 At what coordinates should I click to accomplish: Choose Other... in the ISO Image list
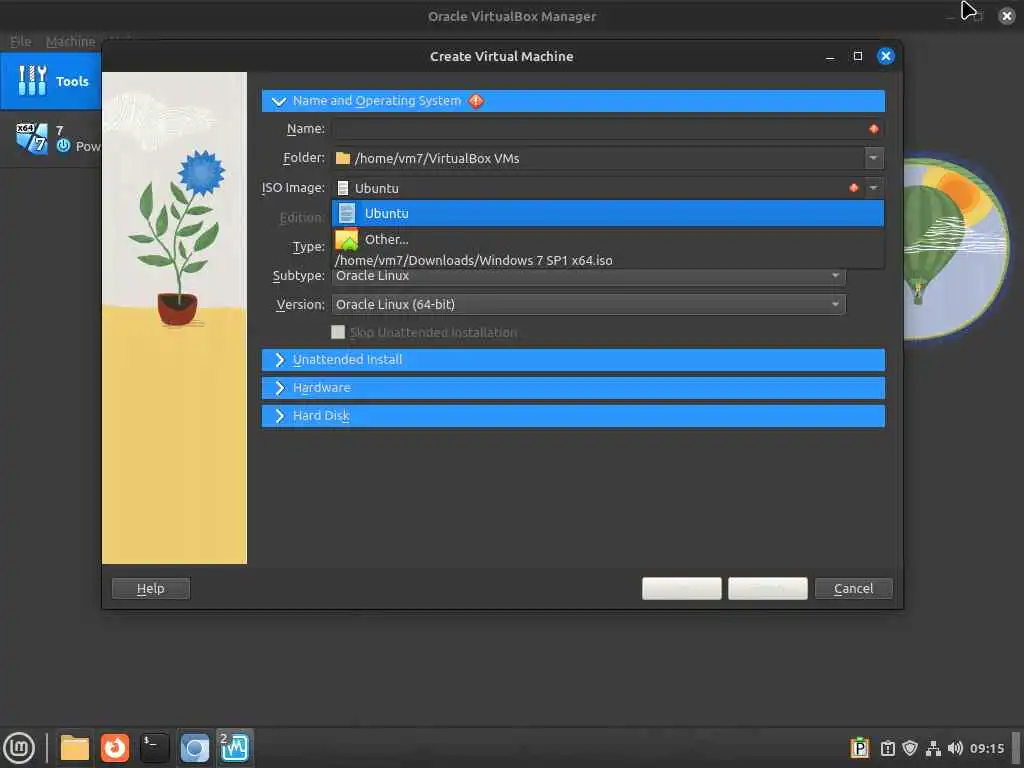pos(607,240)
